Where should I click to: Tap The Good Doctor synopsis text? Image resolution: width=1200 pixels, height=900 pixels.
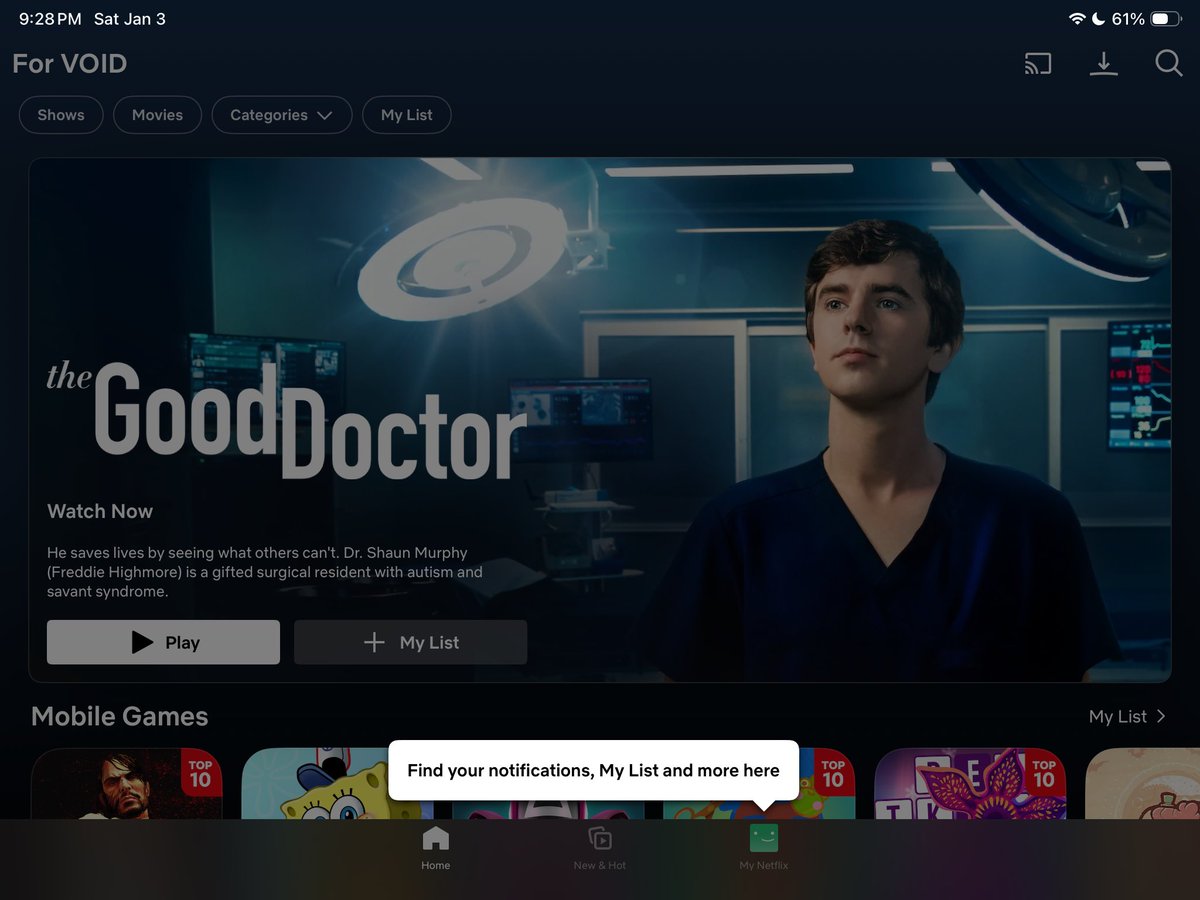[265, 572]
